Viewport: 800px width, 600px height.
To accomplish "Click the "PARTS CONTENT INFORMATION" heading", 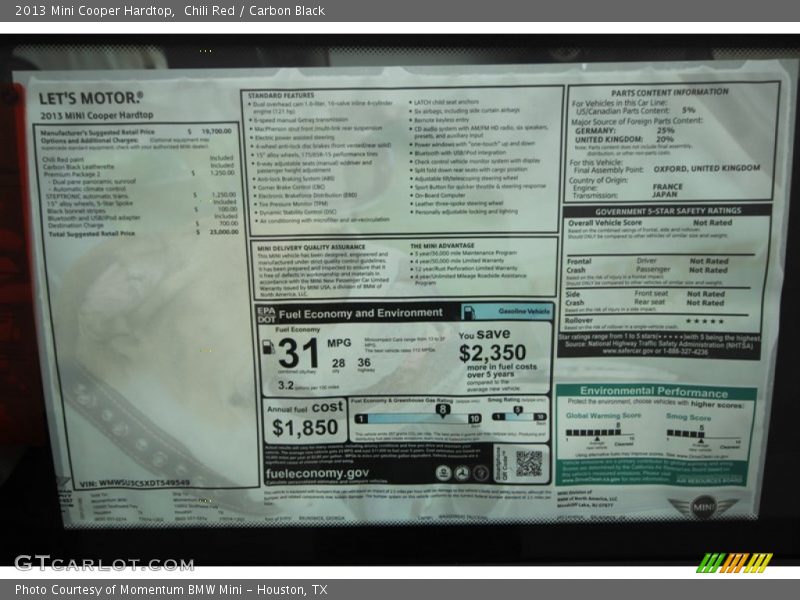I will [669, 92].
